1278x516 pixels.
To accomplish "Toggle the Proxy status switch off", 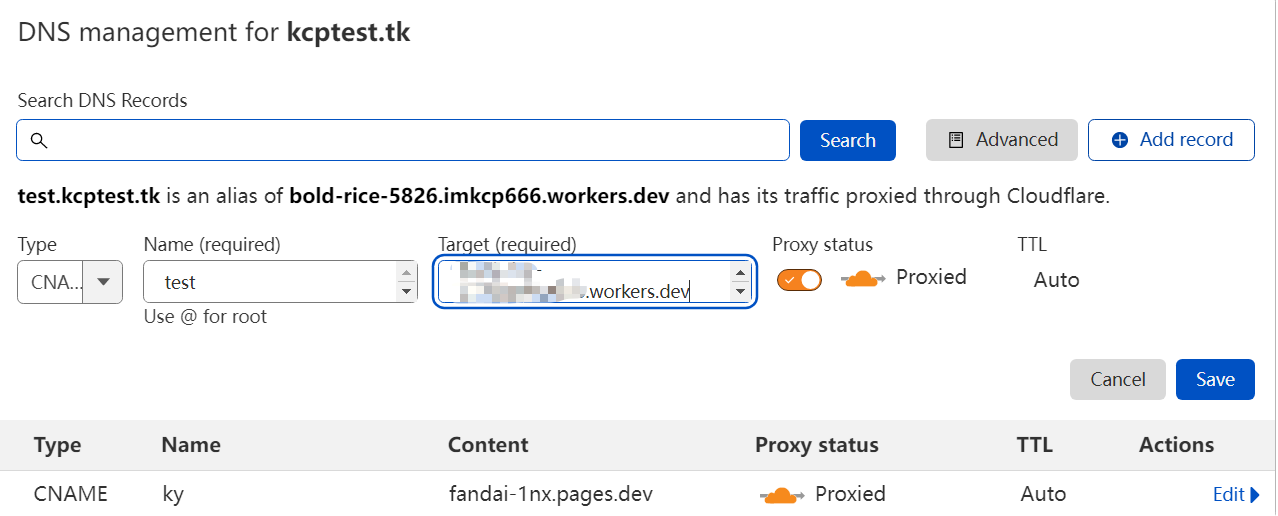I will 799,280.
